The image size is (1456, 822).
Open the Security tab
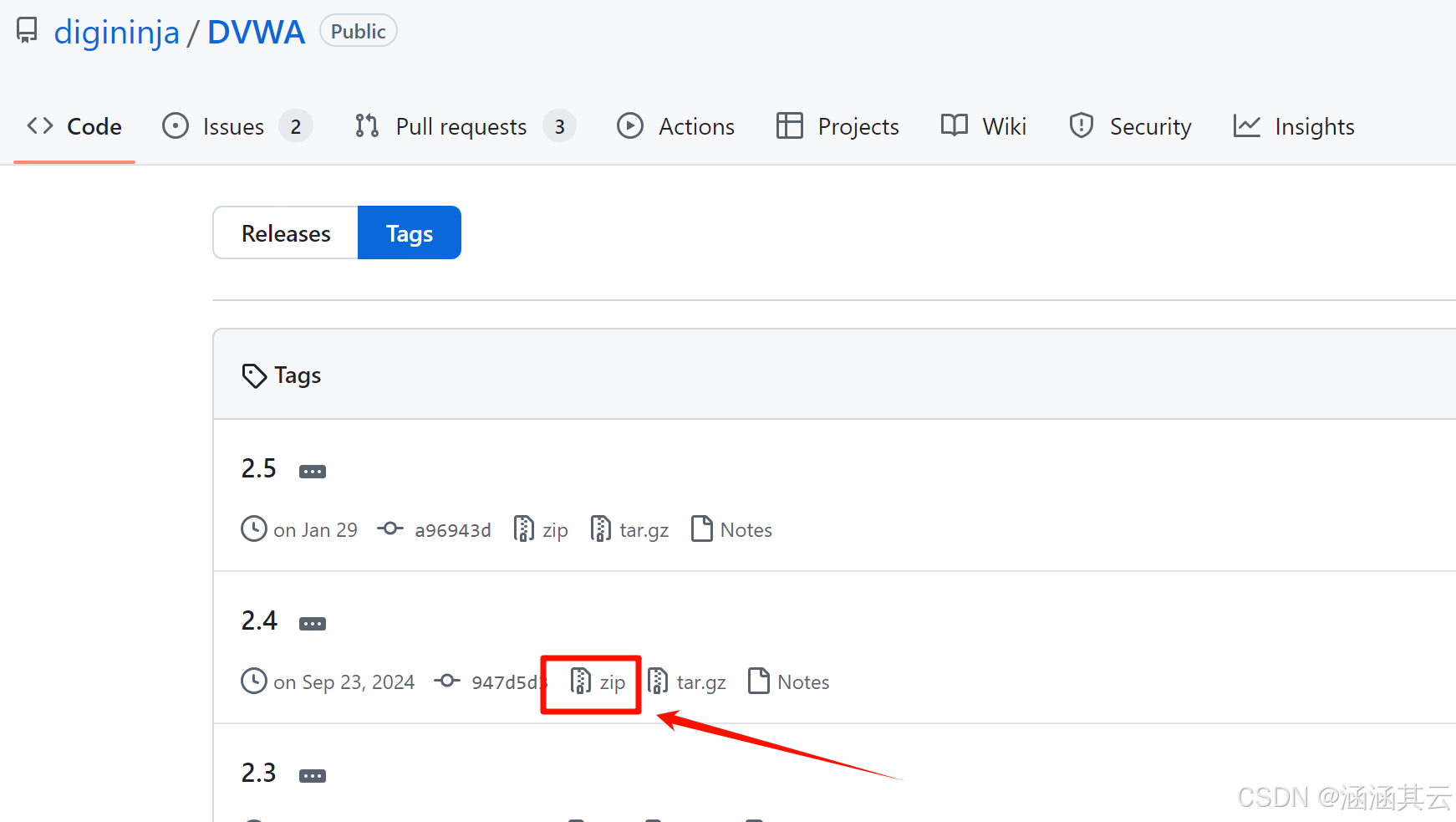point(1130,126)
